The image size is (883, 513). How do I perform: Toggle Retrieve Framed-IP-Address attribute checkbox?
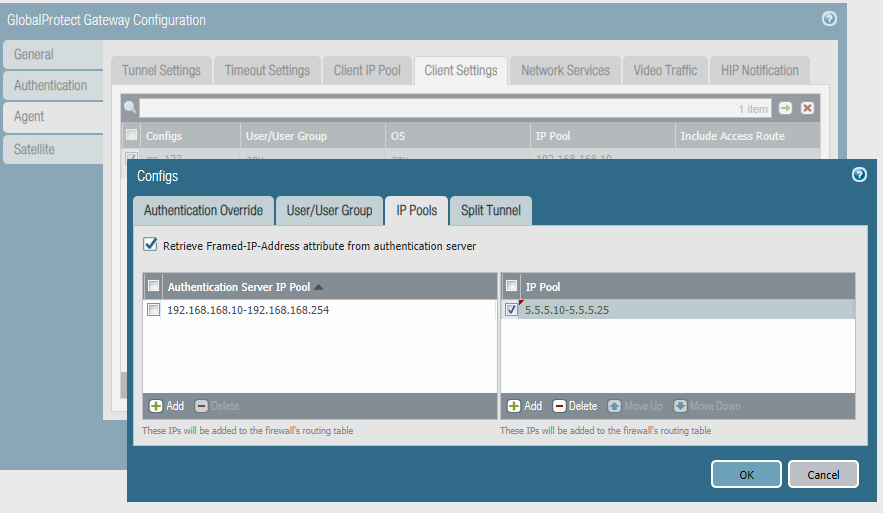150,244
